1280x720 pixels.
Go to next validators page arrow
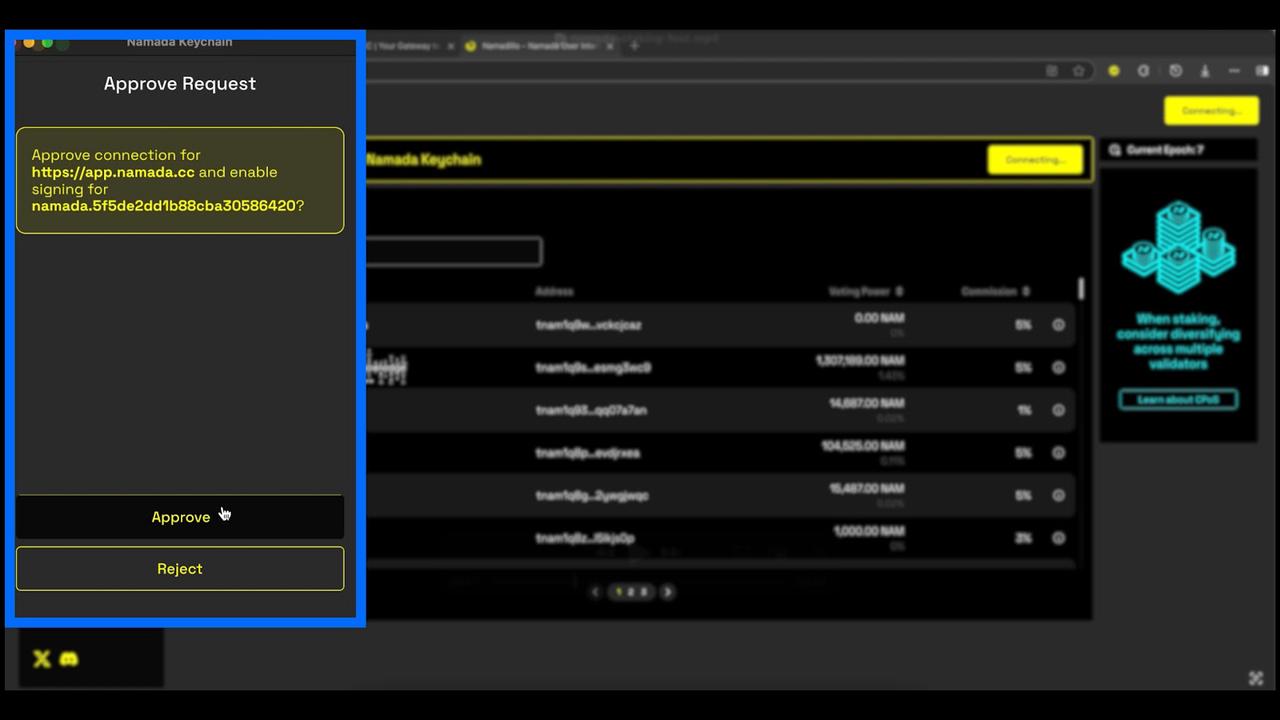[668, 592]
